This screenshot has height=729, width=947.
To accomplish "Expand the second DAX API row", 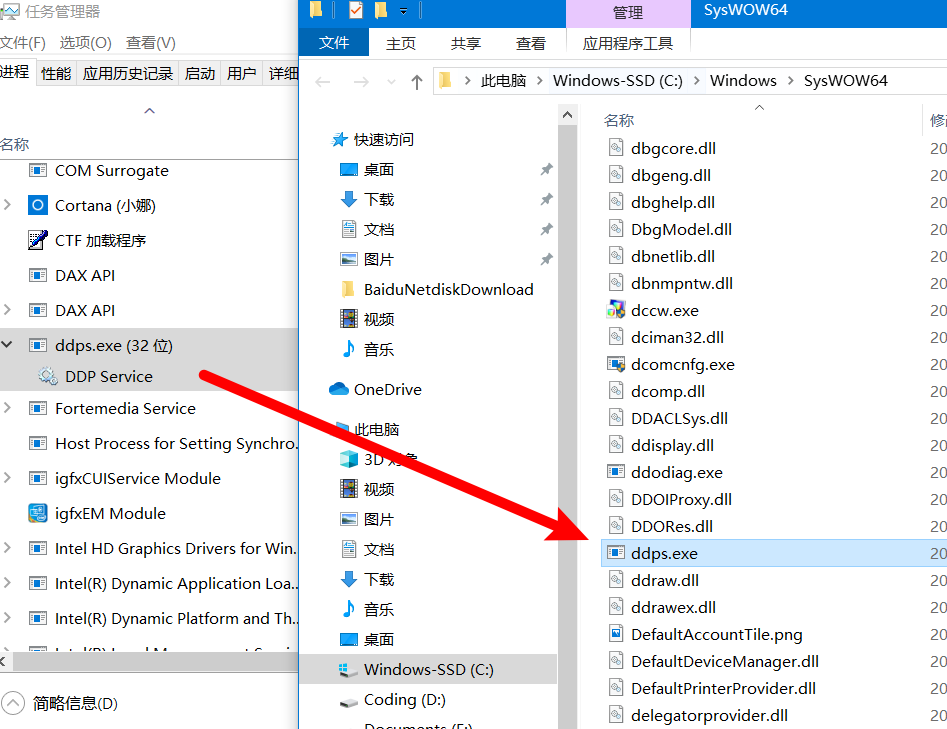I will click(x=7, y=310).
